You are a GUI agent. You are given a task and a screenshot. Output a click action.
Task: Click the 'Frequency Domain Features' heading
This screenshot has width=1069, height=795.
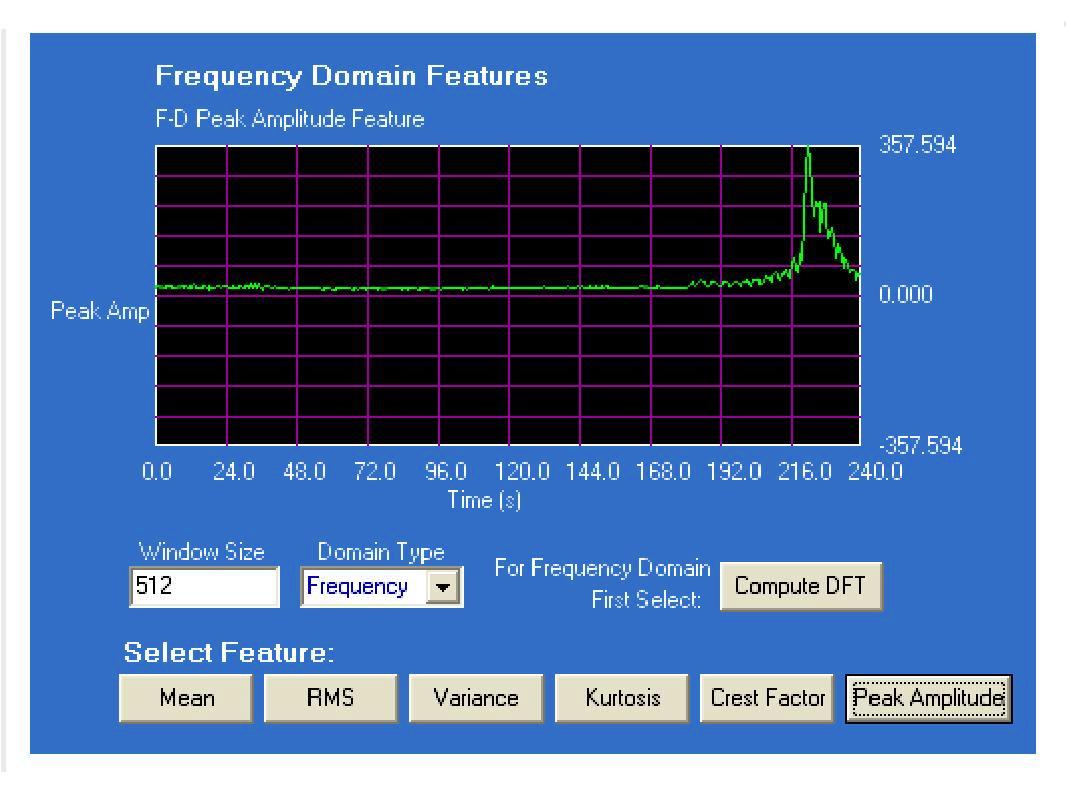click(352, 77)
